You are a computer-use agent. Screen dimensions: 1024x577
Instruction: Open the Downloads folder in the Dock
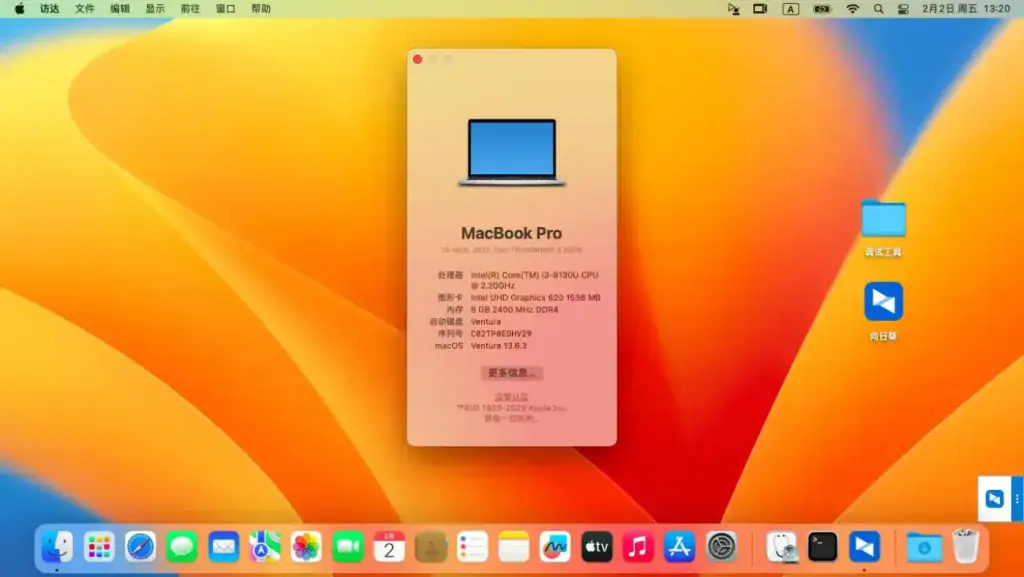click(924, 547)
